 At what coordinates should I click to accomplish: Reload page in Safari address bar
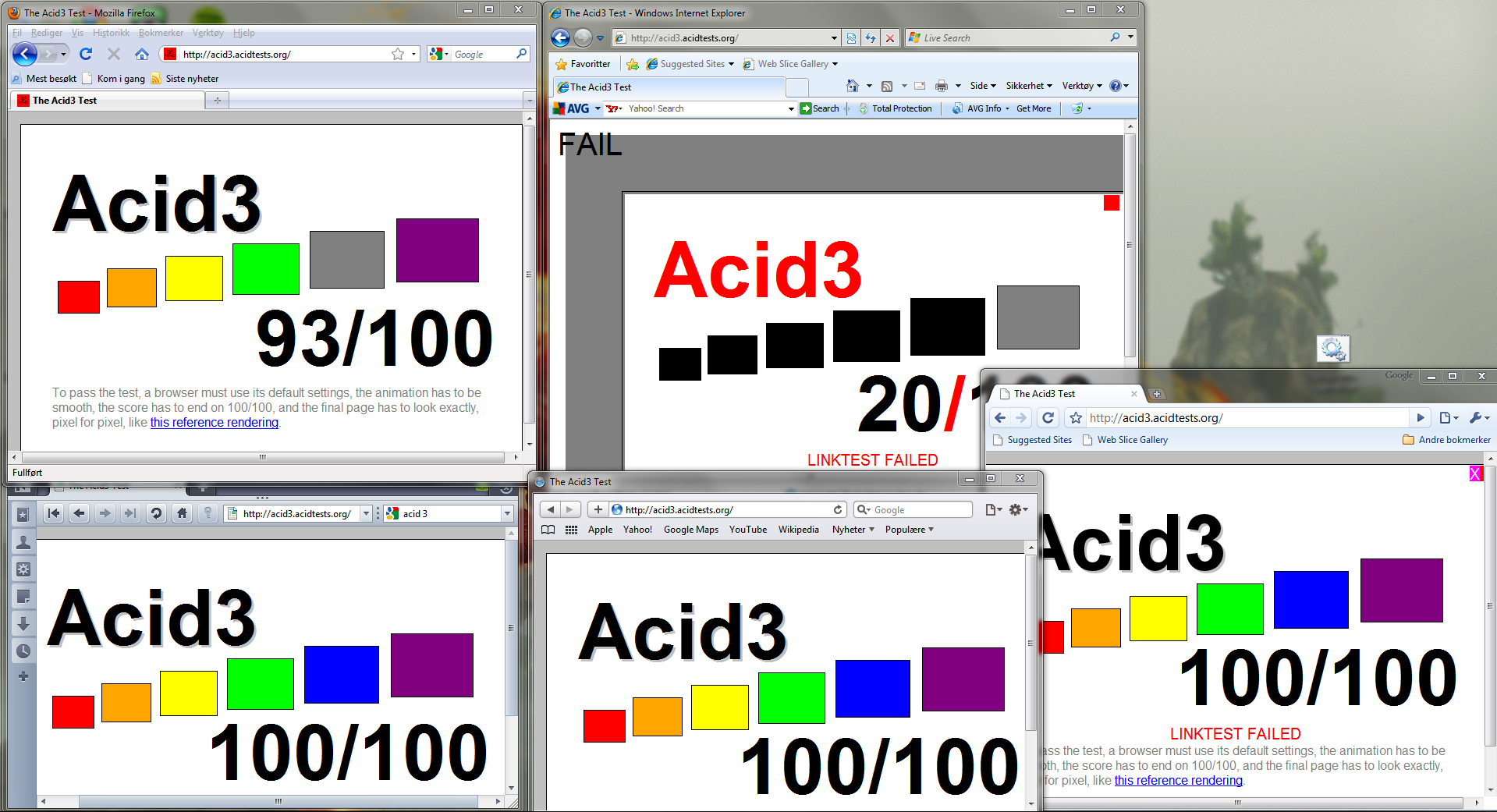point(838,509)
